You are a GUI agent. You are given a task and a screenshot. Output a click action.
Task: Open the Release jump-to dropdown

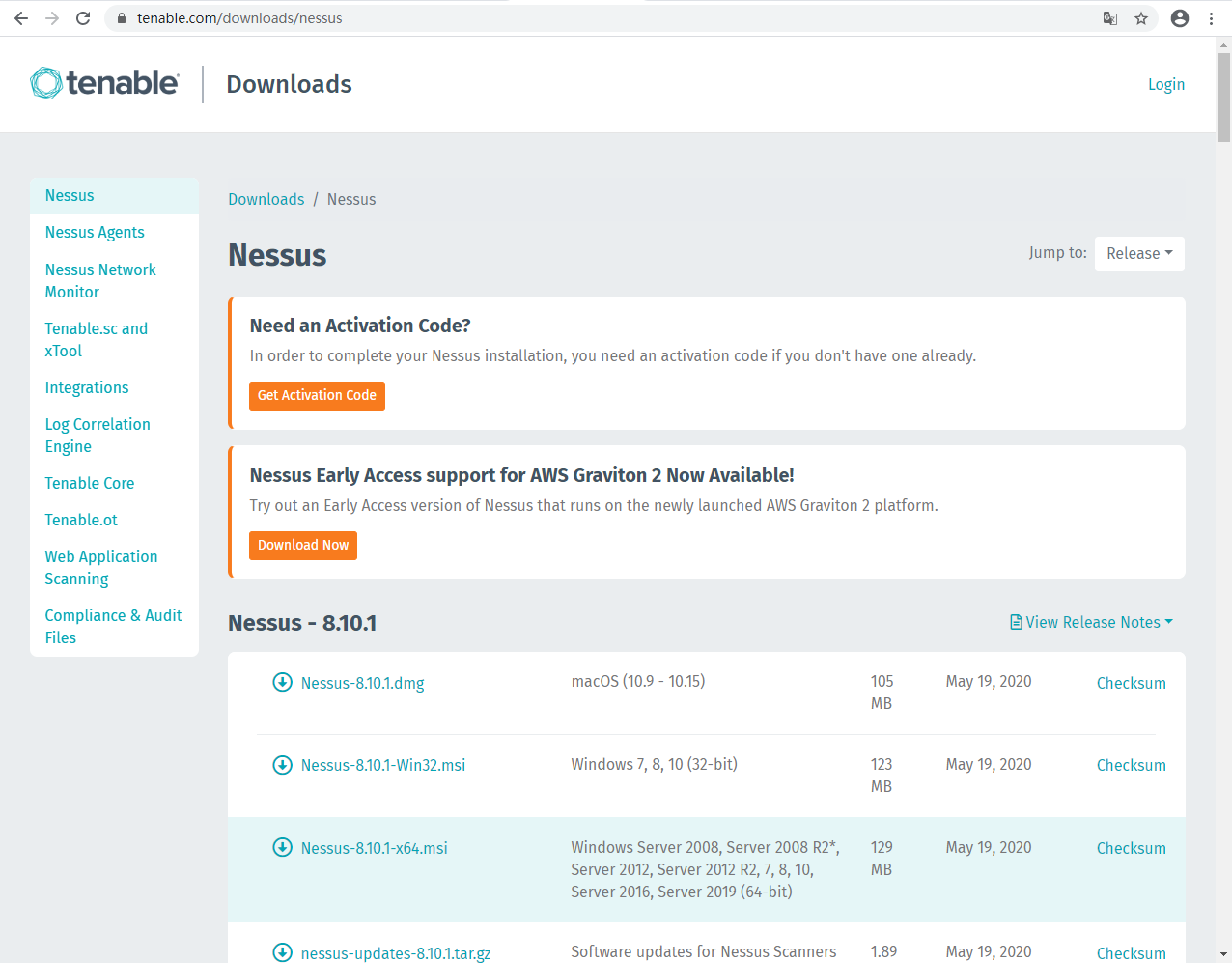coord(1139,253)
